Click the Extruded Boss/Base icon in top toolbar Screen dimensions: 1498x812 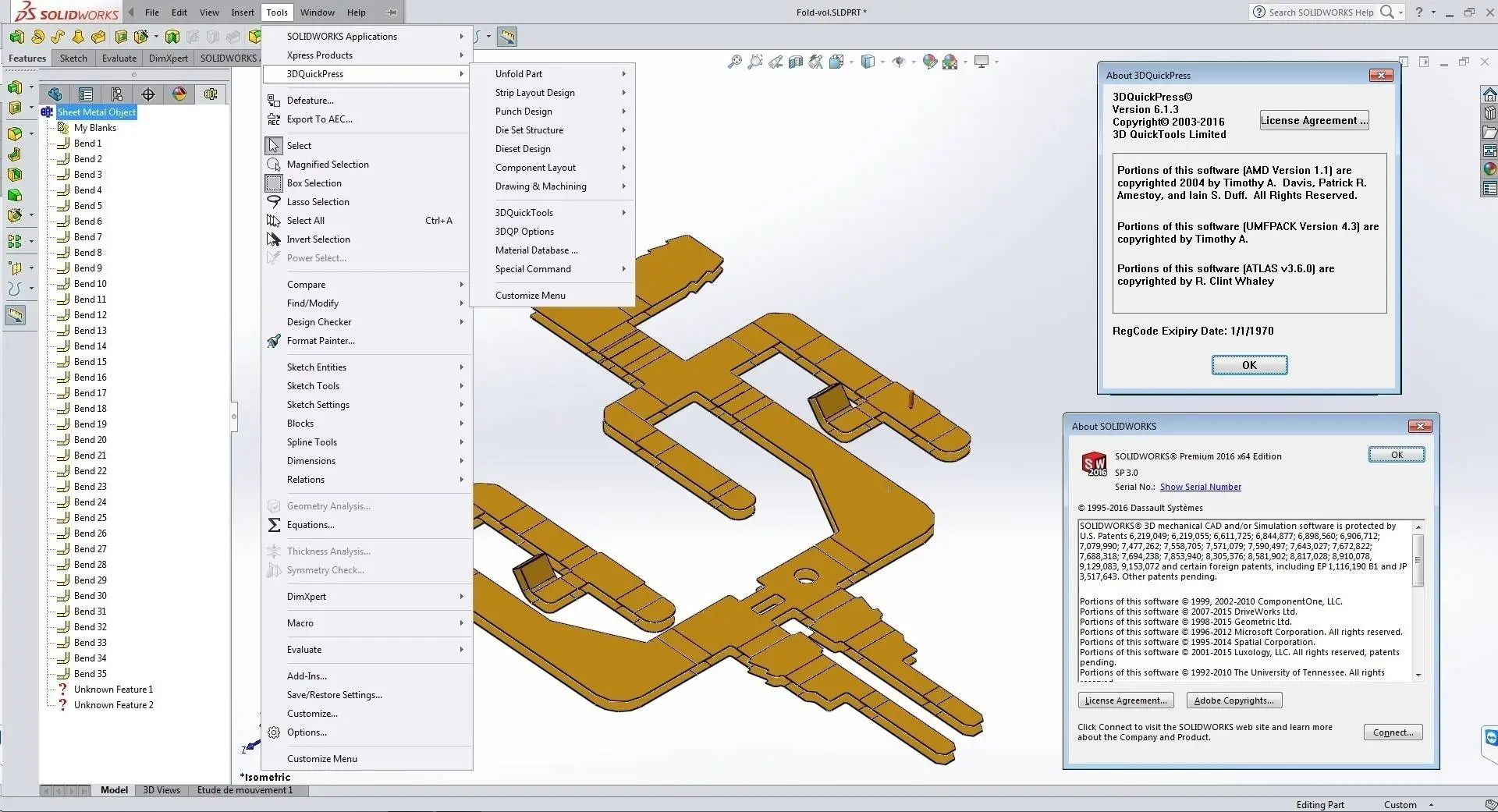pyautogui.click(x=16, y=37)
